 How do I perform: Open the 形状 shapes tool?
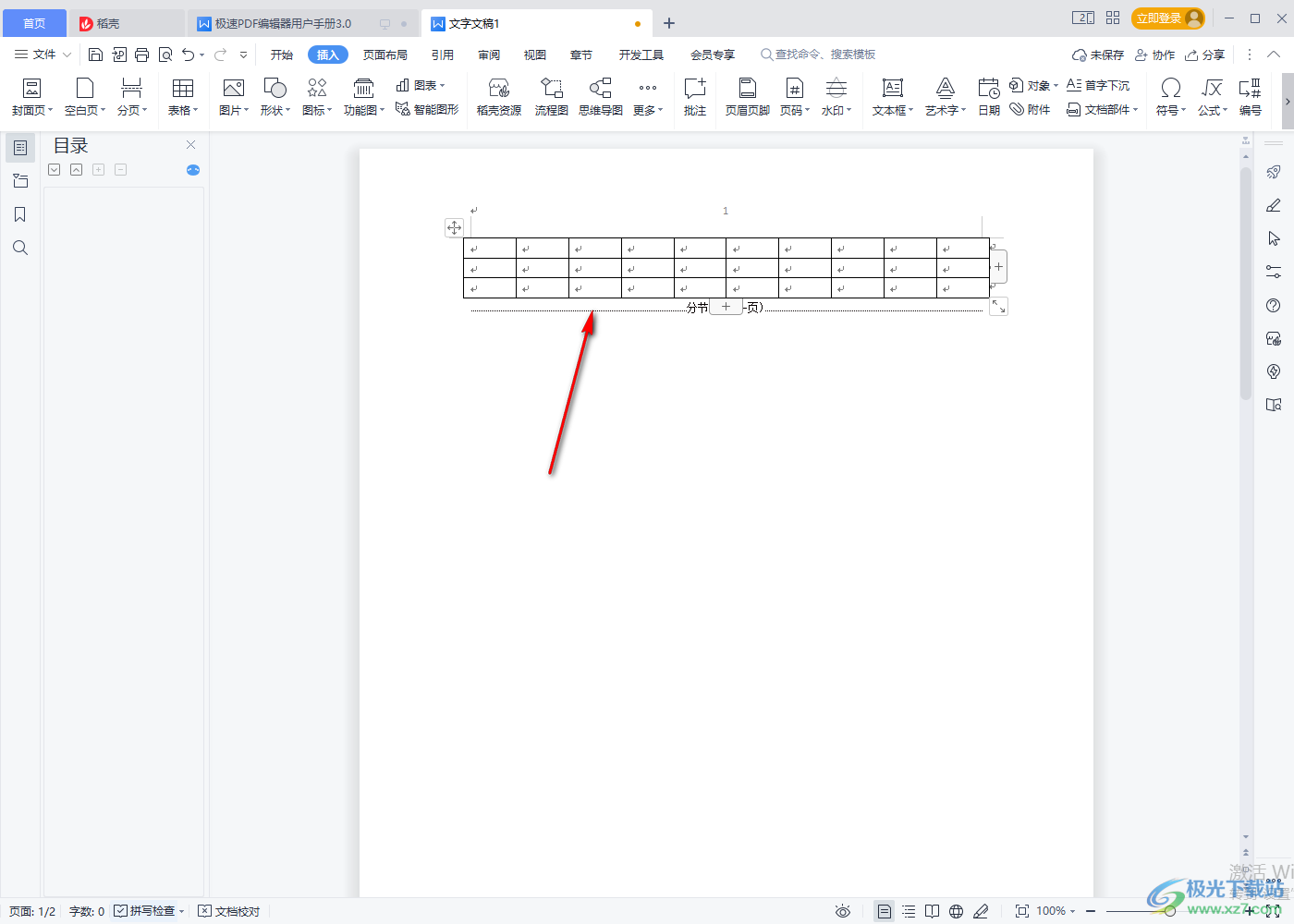tap(275, 97)
